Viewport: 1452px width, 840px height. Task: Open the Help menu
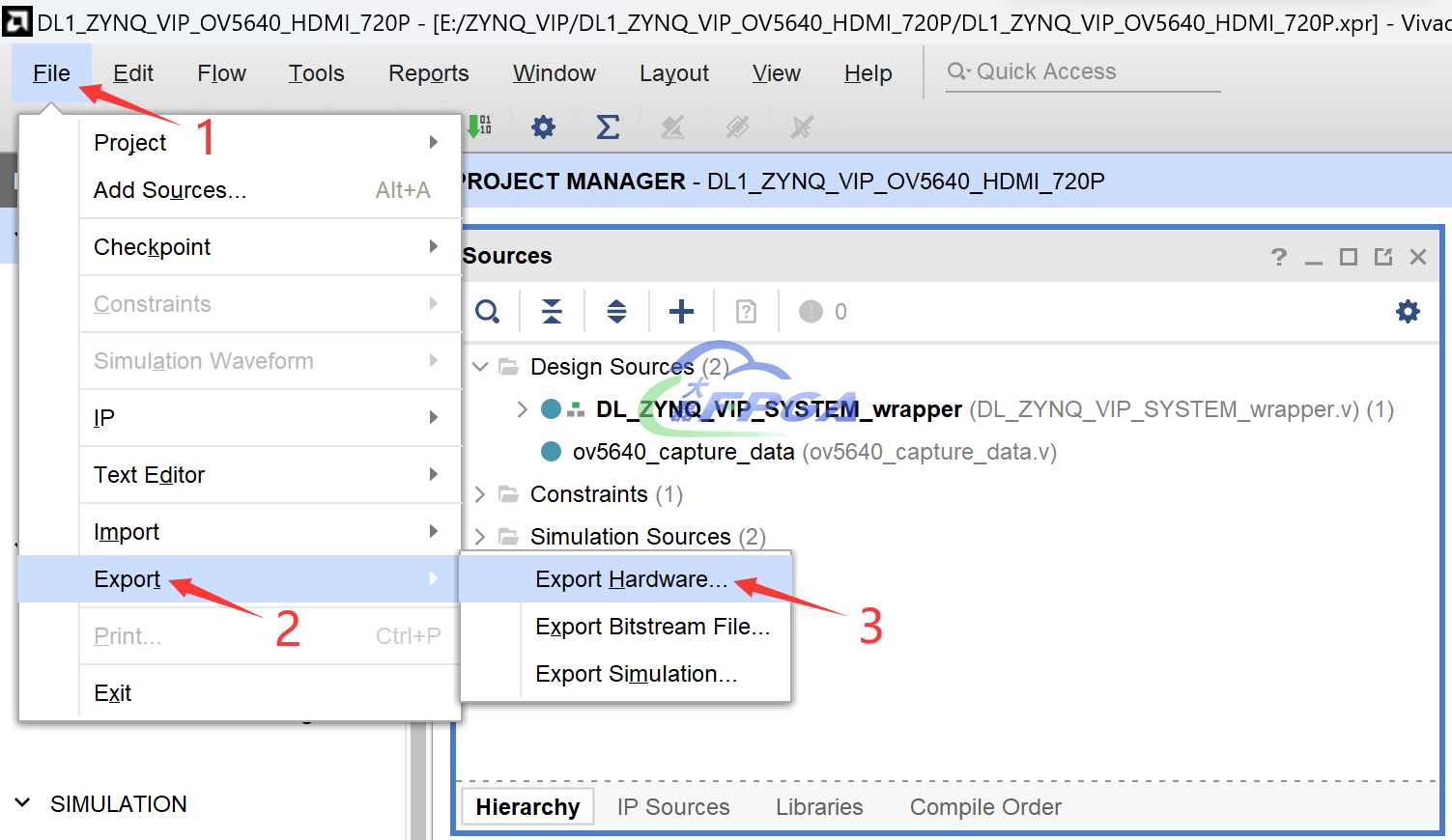click(868, 73)
